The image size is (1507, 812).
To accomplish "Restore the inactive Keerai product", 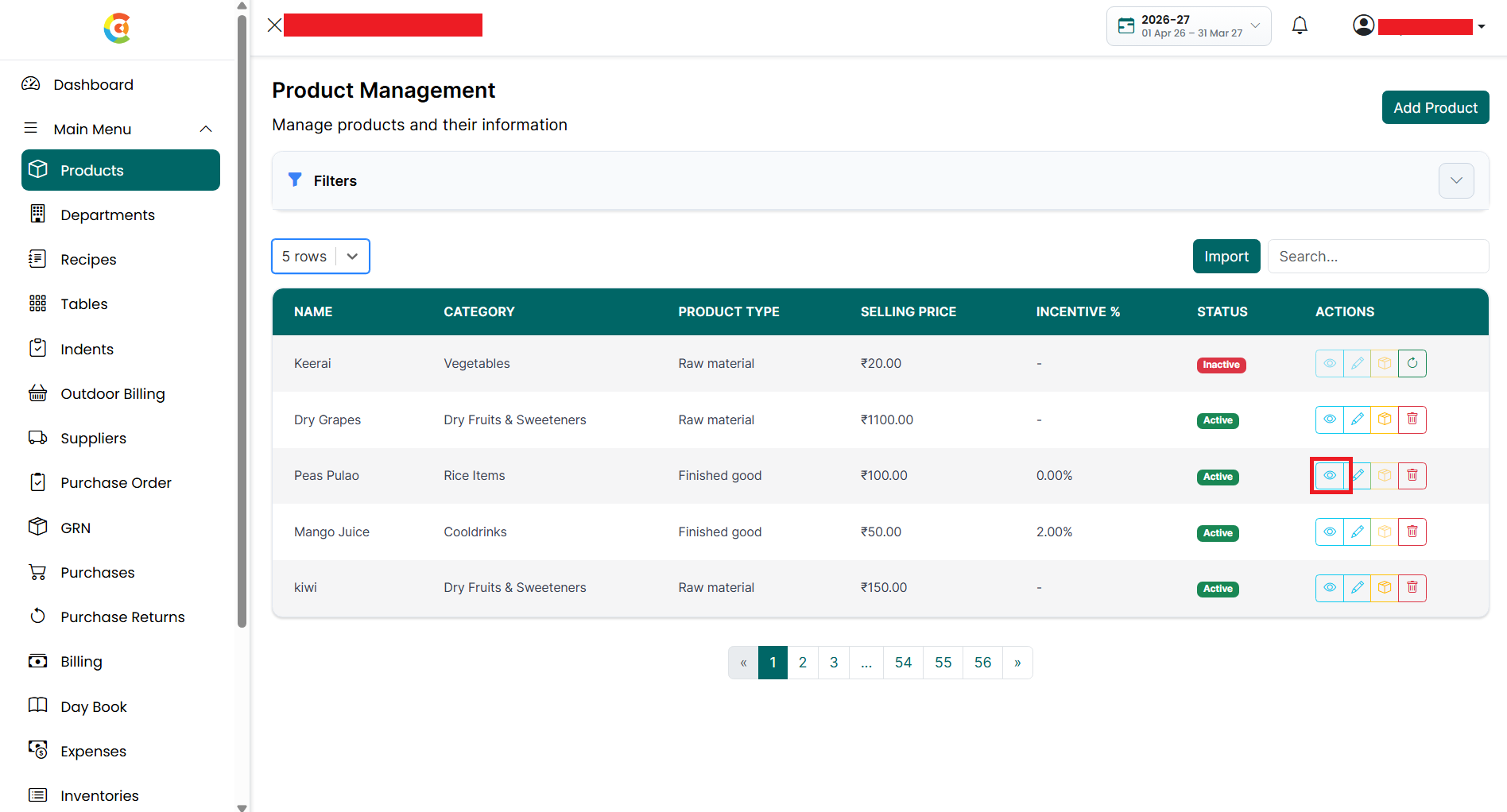I will pos(1412,364).
